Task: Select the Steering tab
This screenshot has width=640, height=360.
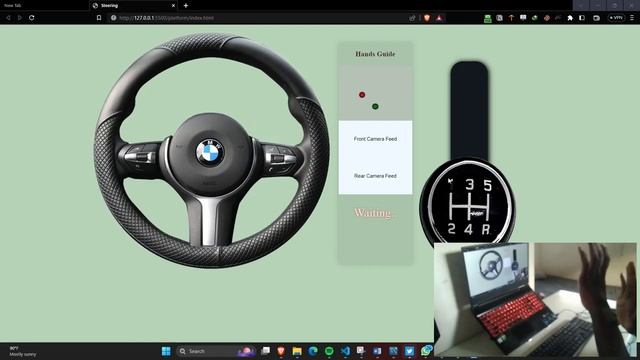Action: coord(133,6)
